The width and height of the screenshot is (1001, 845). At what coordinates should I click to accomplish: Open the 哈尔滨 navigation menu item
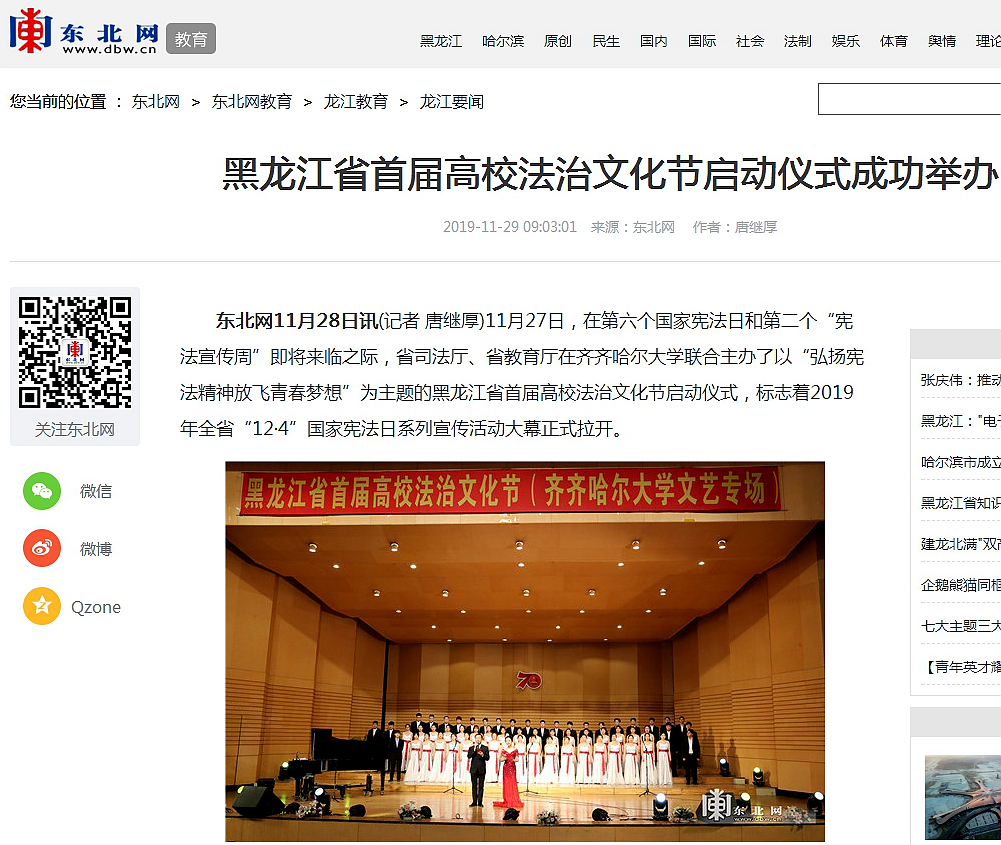503,41
